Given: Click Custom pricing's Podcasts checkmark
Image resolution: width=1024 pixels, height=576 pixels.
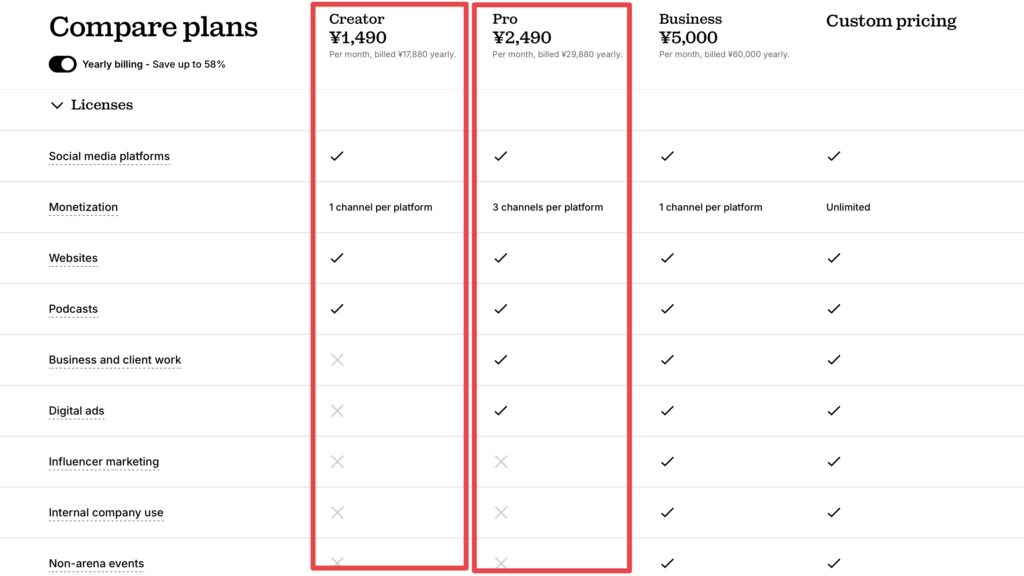Looking at the screenshot, I should pos(834,309).
